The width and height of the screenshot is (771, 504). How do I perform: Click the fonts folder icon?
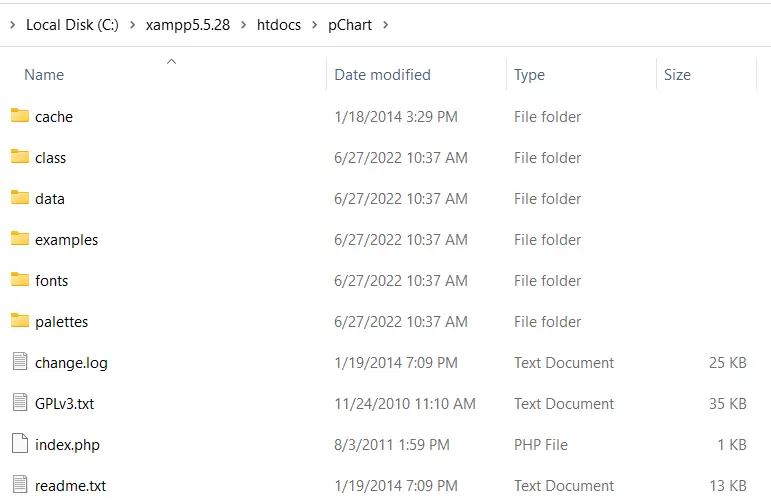(x=20, y=280)
